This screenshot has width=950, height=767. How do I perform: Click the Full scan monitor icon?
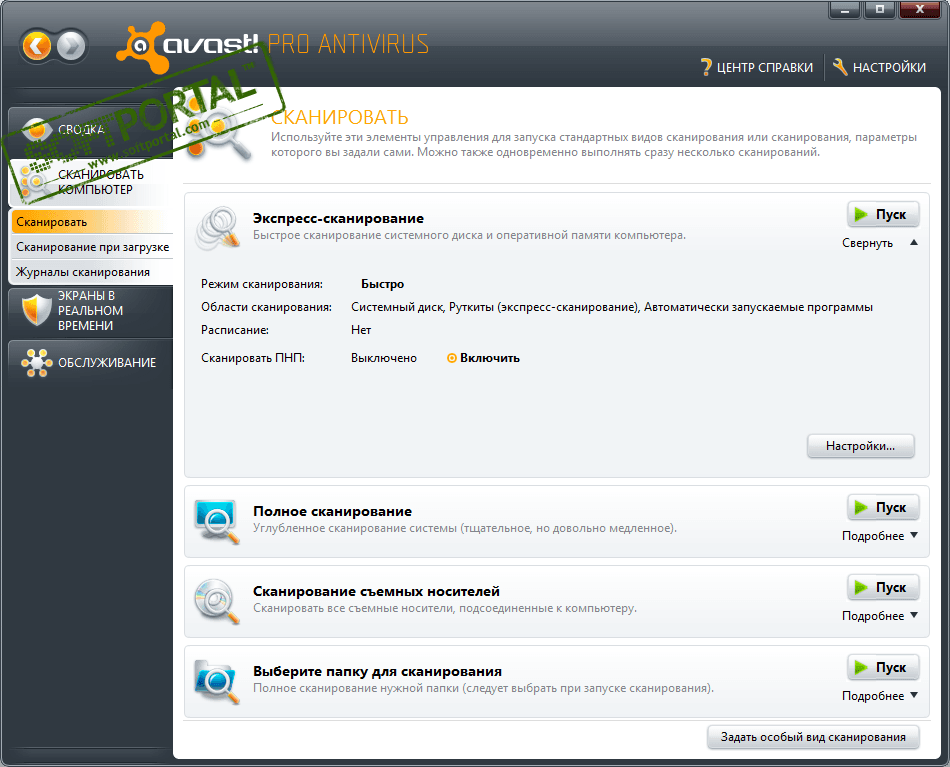(x=217, y=520)
